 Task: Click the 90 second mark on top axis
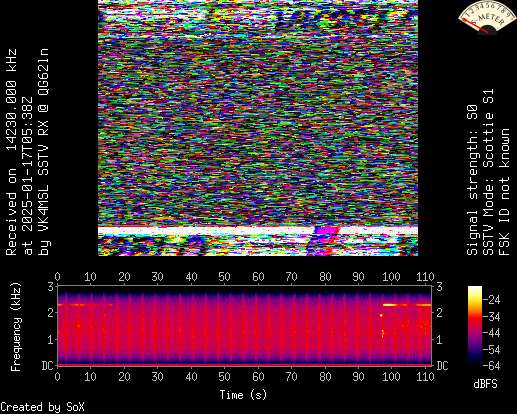[358, 277]
